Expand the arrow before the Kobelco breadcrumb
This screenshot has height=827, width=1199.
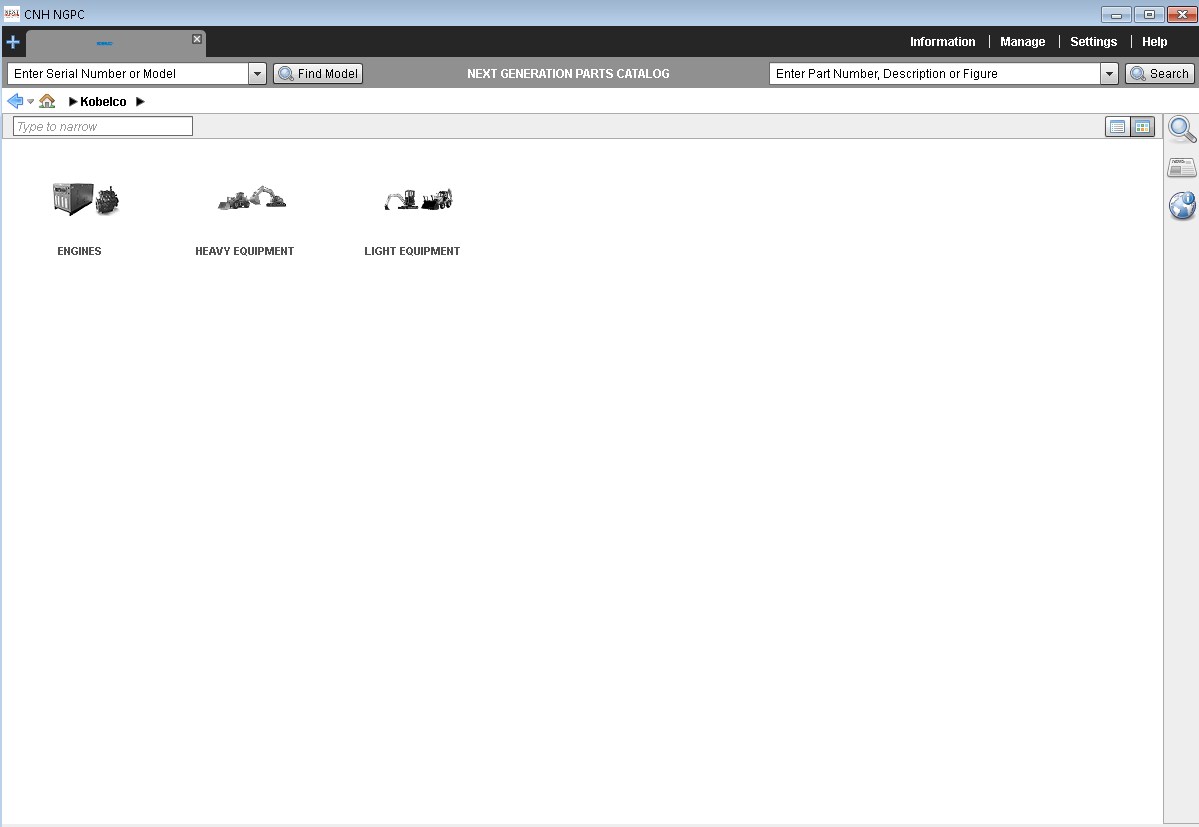73,102
